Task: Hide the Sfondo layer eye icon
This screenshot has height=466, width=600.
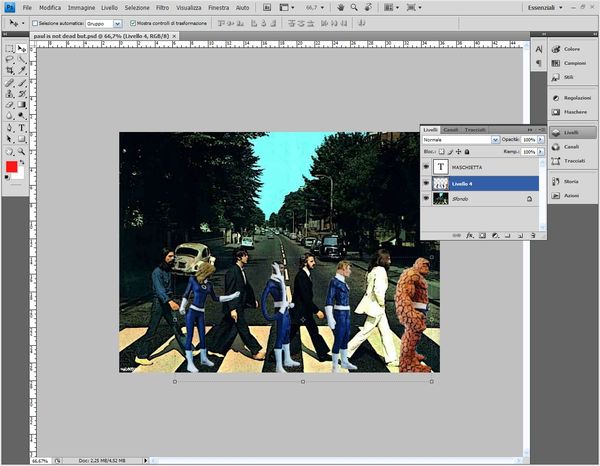Action: [x=426, y=198]
